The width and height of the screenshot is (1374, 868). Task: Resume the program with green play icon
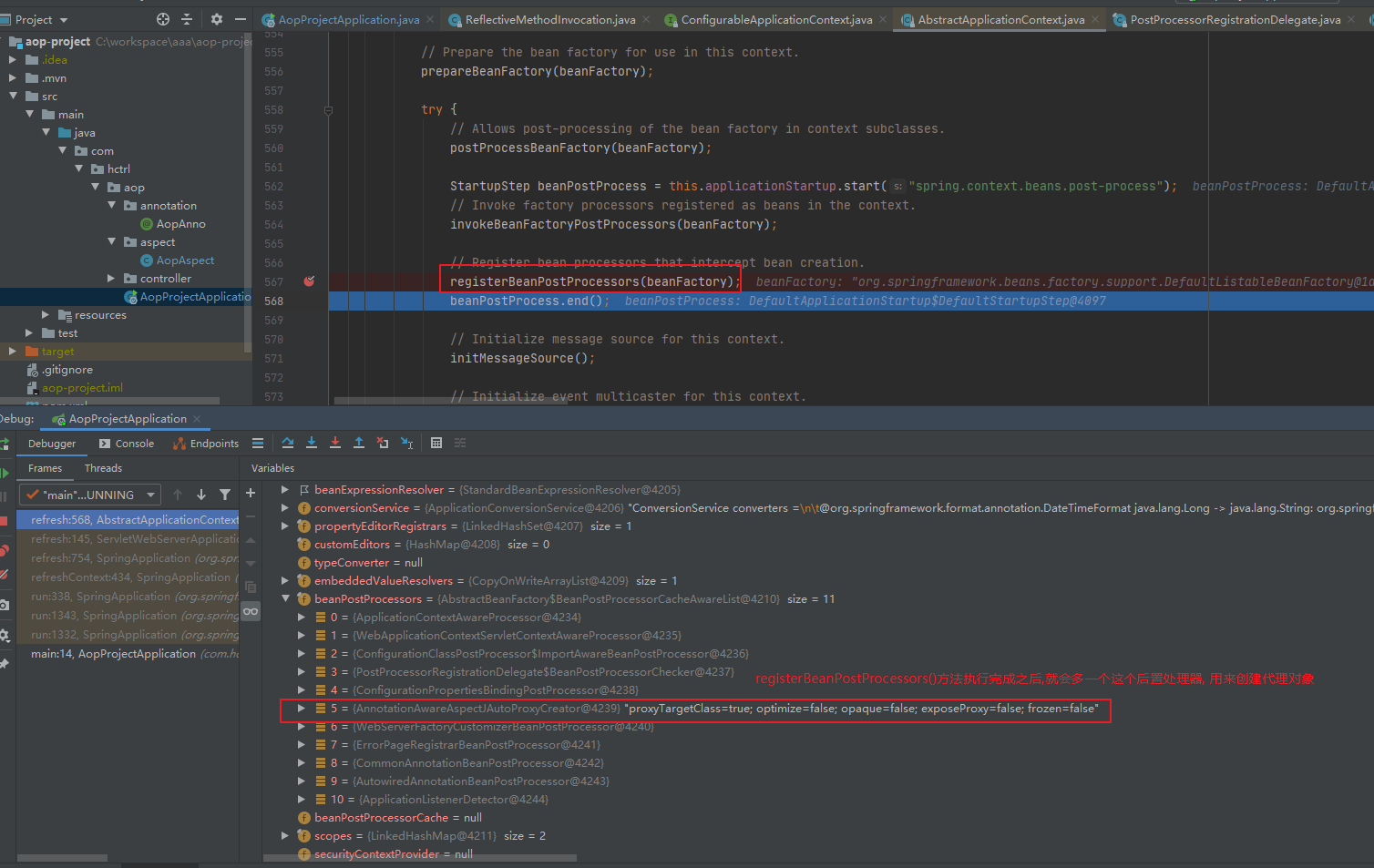click(5, 473)
